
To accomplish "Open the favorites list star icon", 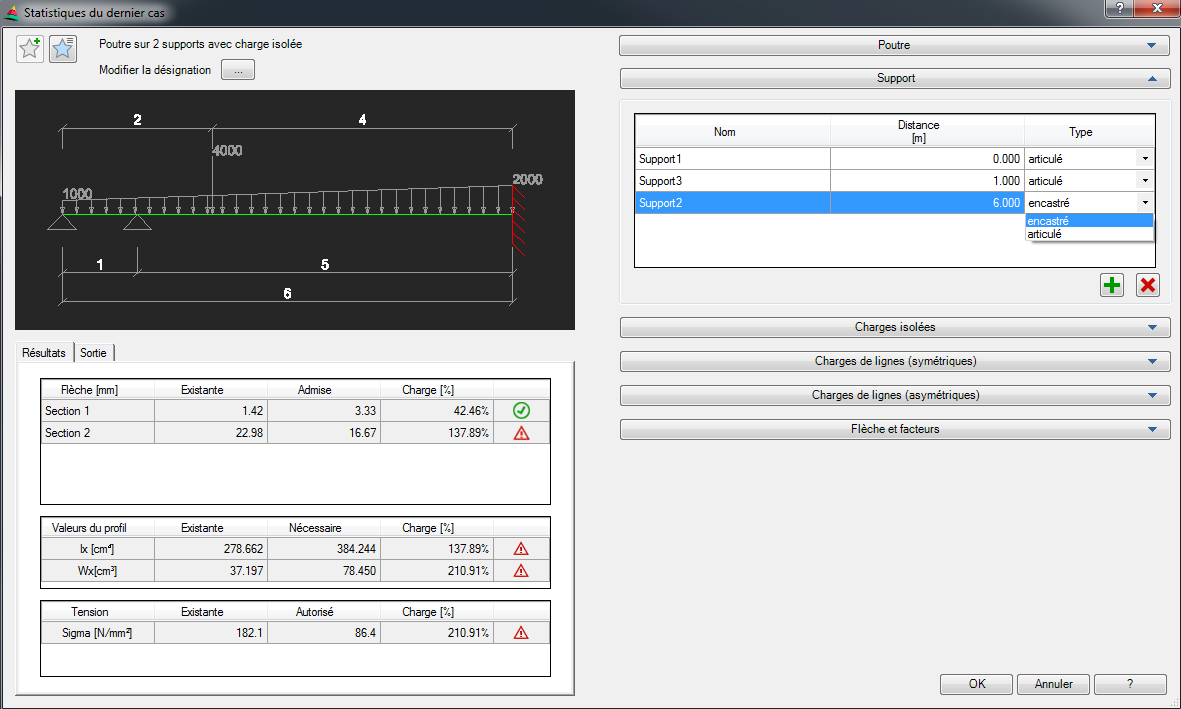I will pyautogui.click(x=63, y=48).
